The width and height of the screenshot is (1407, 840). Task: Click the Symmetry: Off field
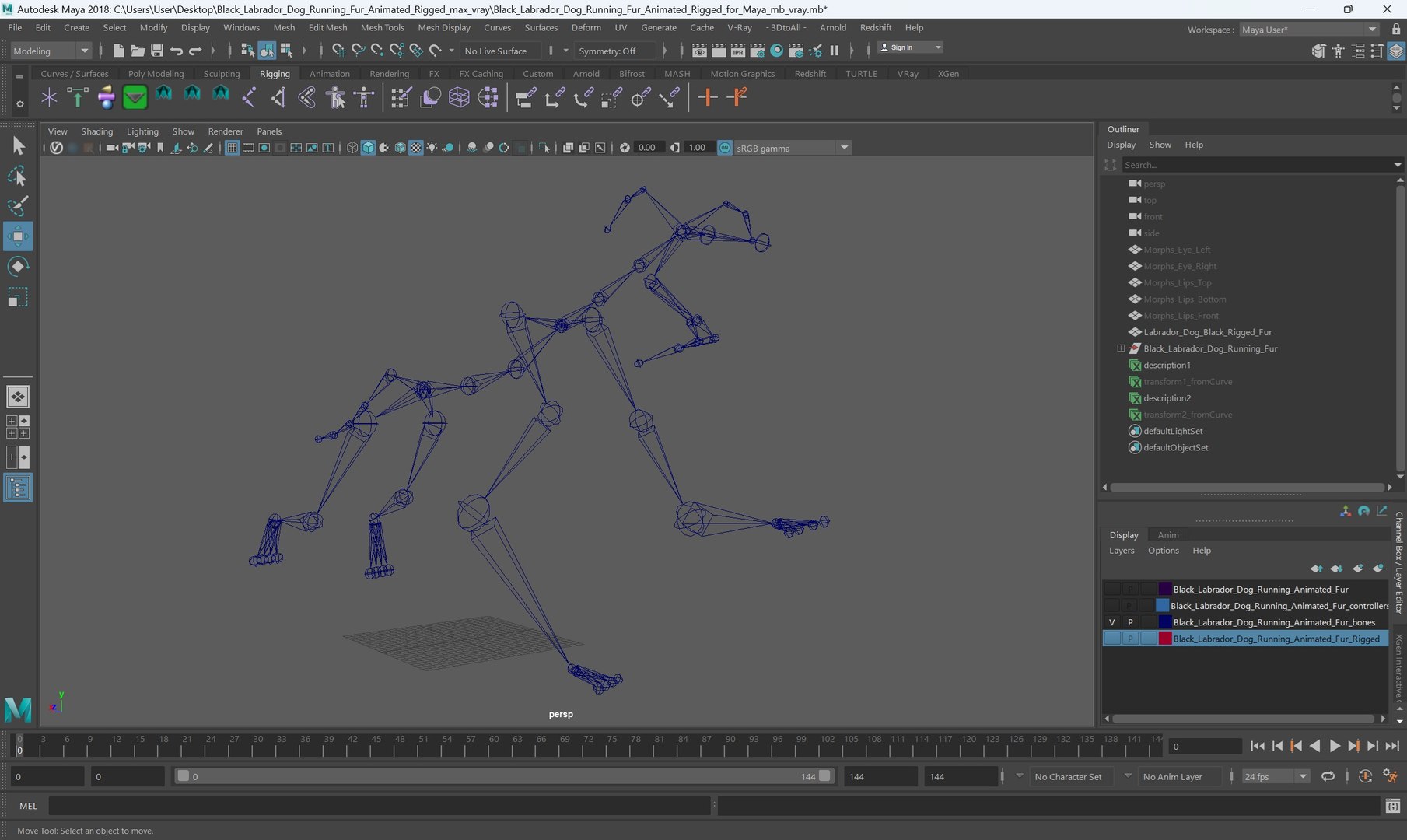tap(613, 51)
